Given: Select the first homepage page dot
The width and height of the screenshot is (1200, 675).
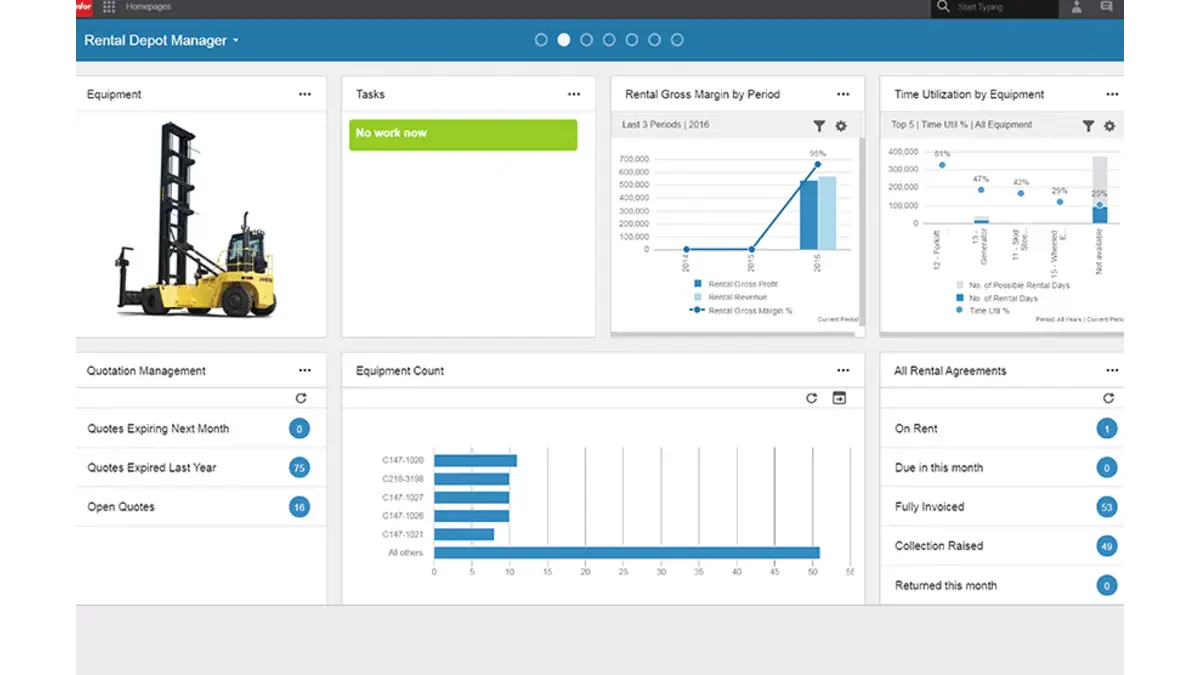Looking at the screenshot, I should coord(541,40).
